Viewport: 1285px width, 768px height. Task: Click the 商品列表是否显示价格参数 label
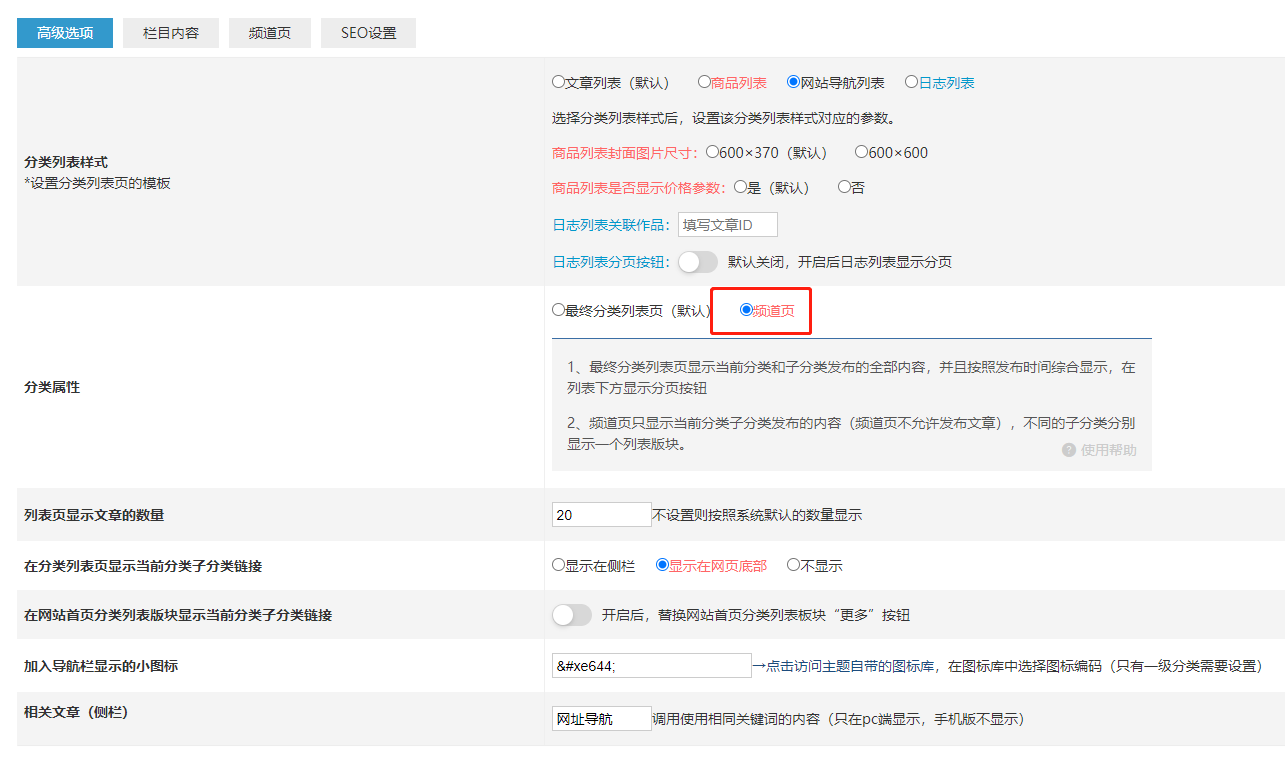[640, 187]
